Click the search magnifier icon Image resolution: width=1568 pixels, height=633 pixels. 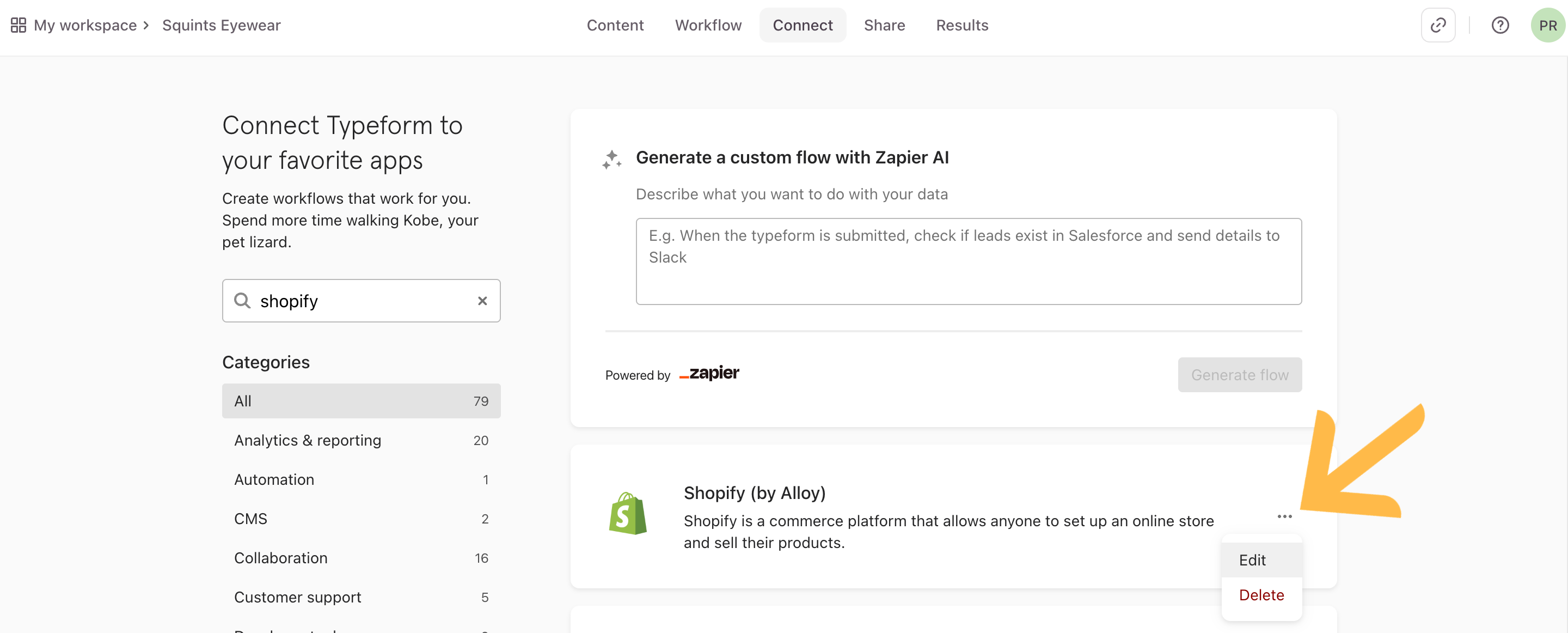242,300
